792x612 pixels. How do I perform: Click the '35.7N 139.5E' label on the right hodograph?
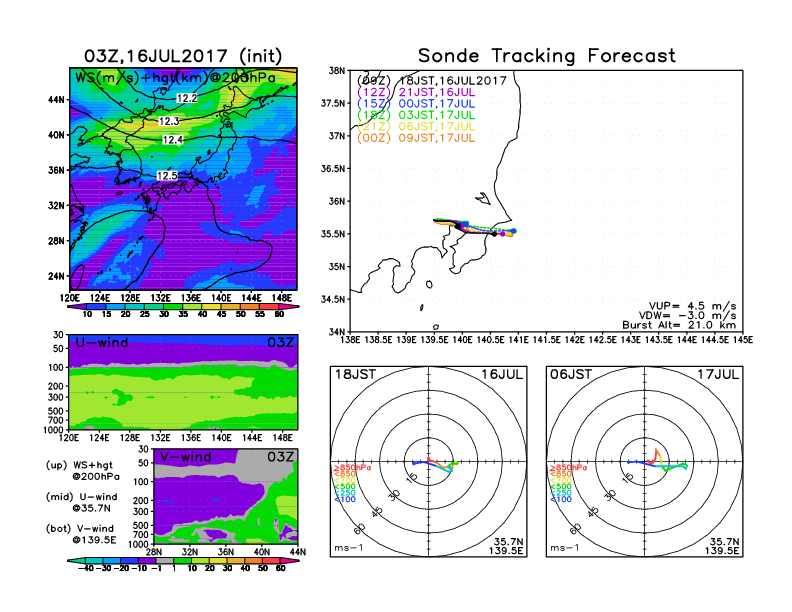[722, 546]
